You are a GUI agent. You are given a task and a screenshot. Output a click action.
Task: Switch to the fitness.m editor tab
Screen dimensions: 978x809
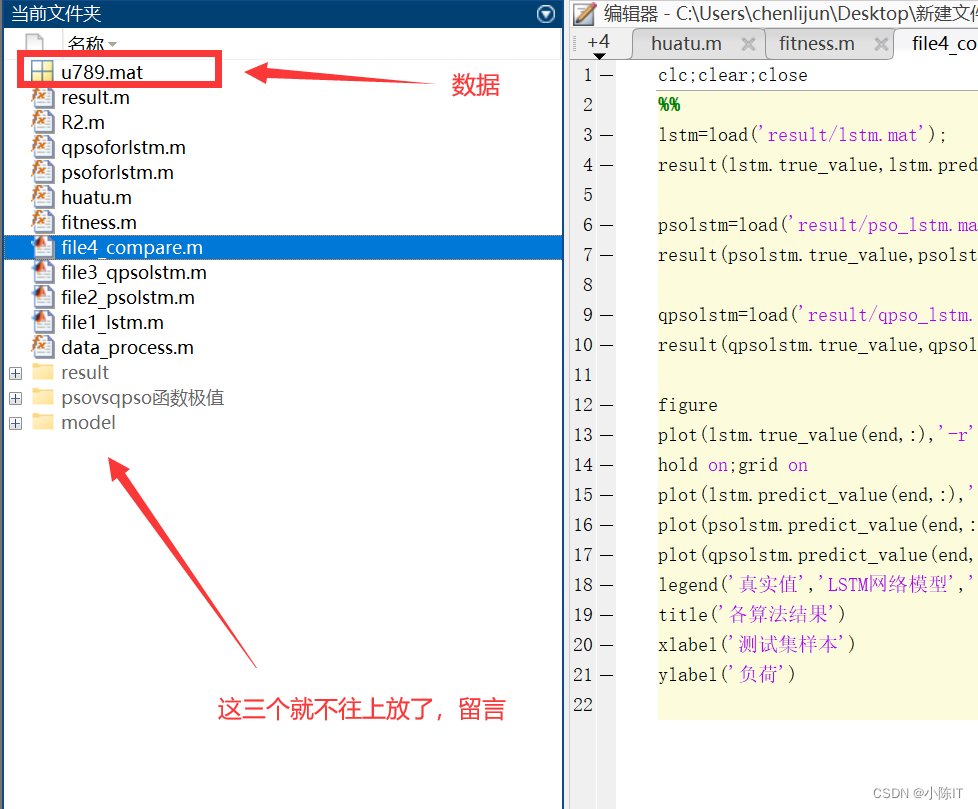click(816, 44)
